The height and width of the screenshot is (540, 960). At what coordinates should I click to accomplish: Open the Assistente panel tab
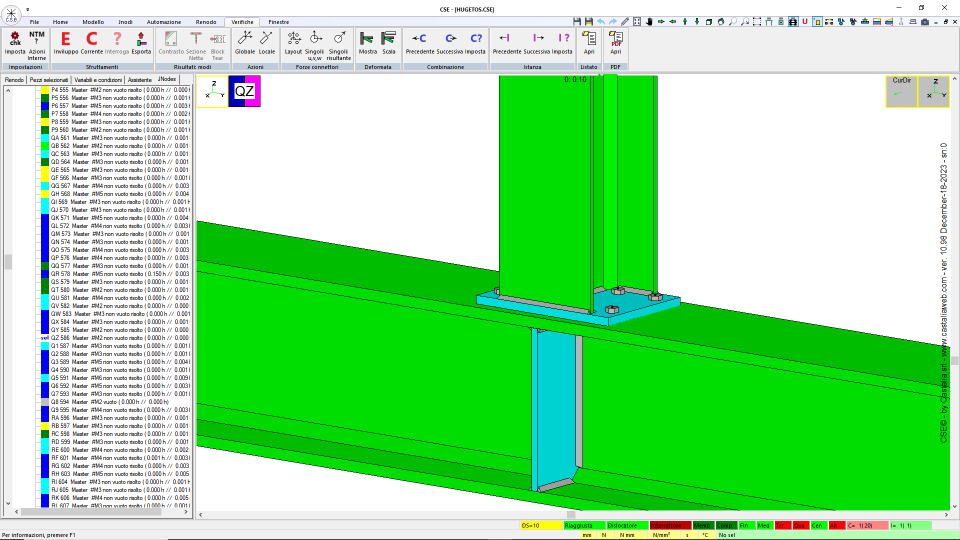(140, 80)
